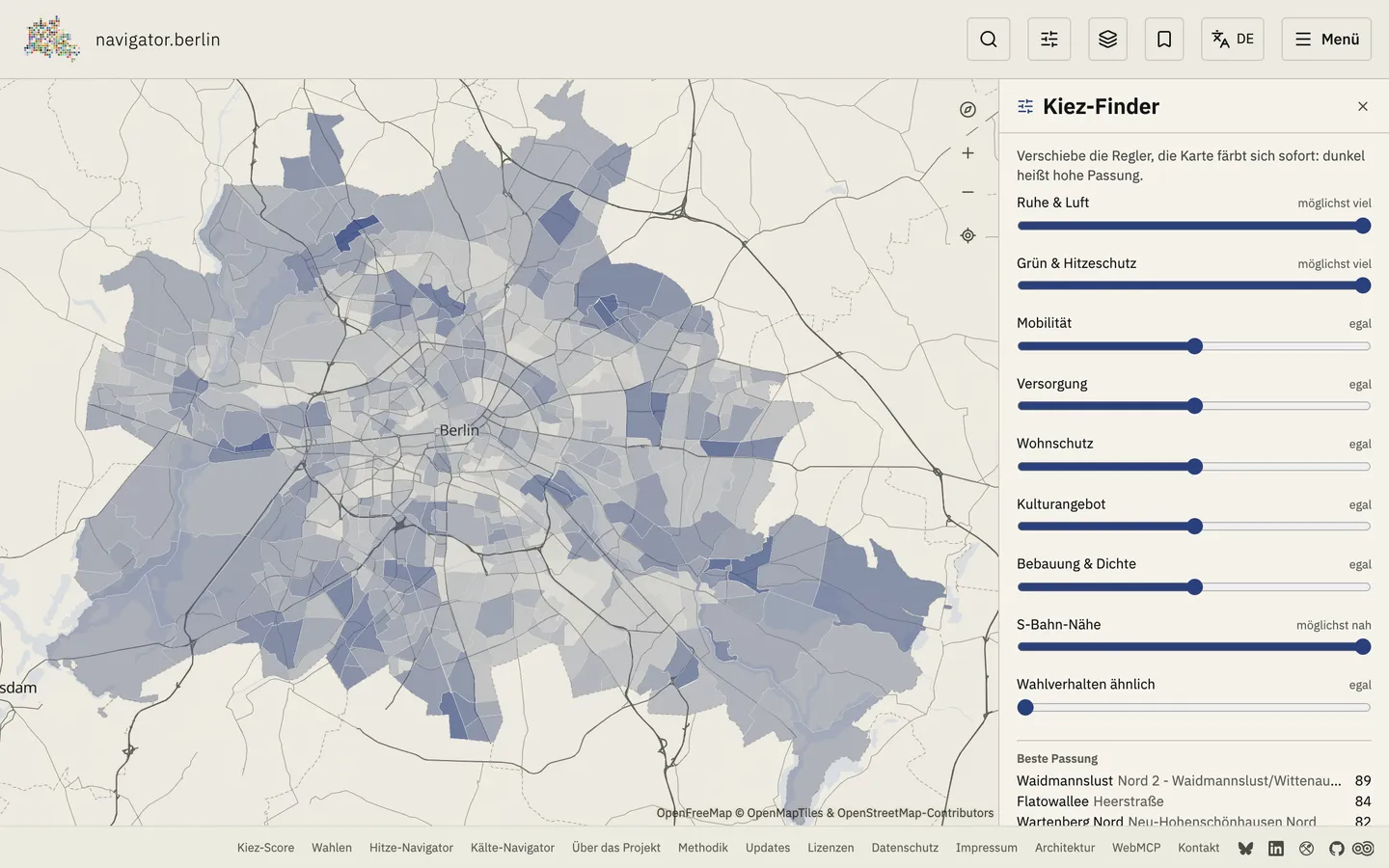The height and width of the screenshot is (868, 1389).
Task: Open the Wahlen footer link
Action: (x=332, y=848)
